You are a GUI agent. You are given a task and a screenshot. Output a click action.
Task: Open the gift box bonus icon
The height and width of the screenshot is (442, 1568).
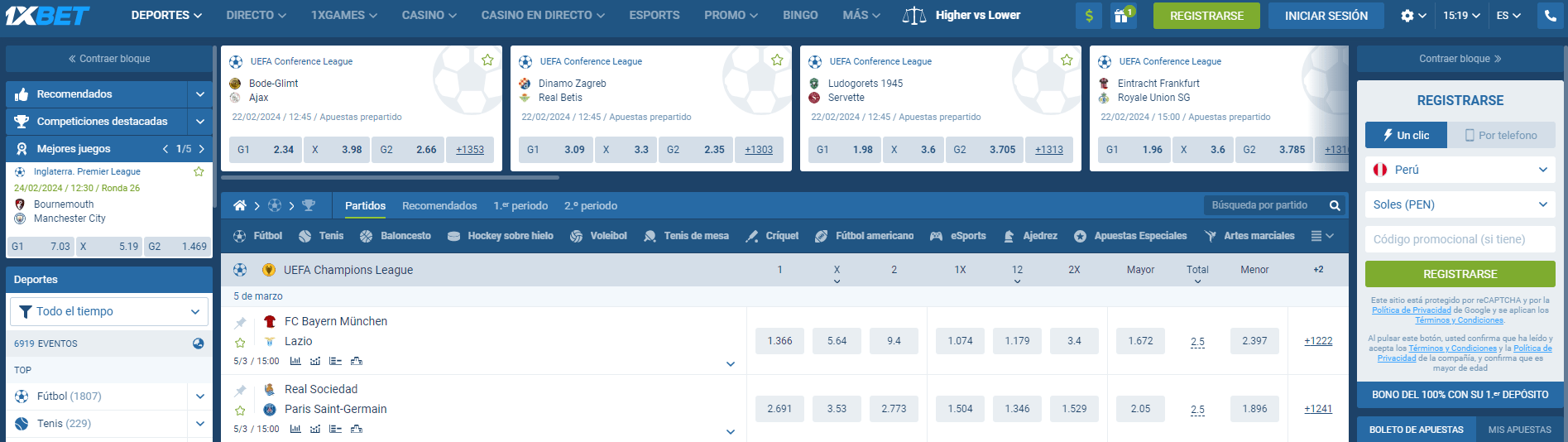click(x=1123, y=16)
